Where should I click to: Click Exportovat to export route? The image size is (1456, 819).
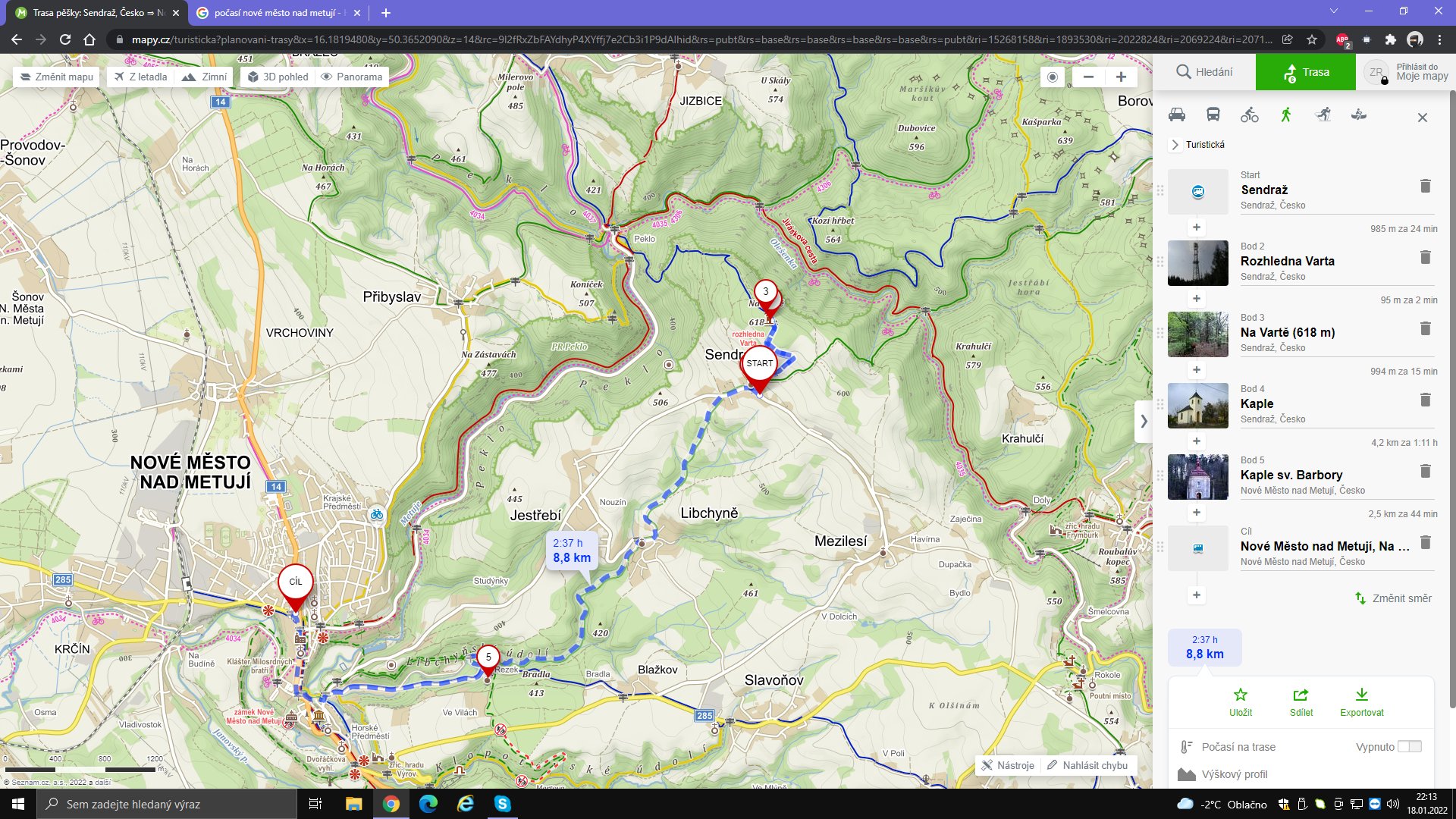point(1361,701)
